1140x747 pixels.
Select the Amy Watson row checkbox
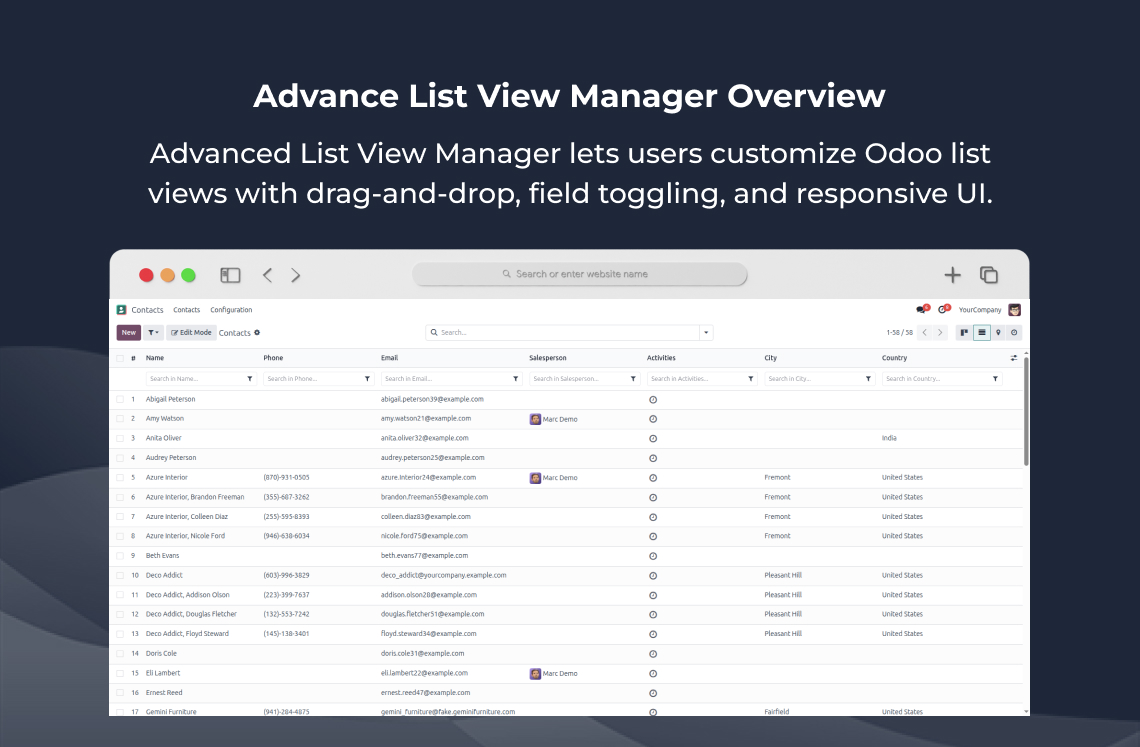[x=120, y=419]
